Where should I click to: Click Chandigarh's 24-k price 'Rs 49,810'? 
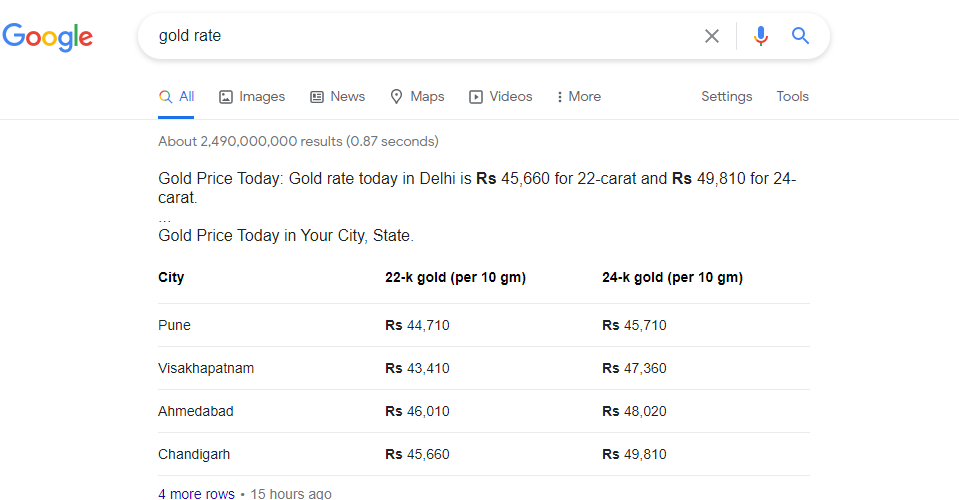[x=634, y=454]
